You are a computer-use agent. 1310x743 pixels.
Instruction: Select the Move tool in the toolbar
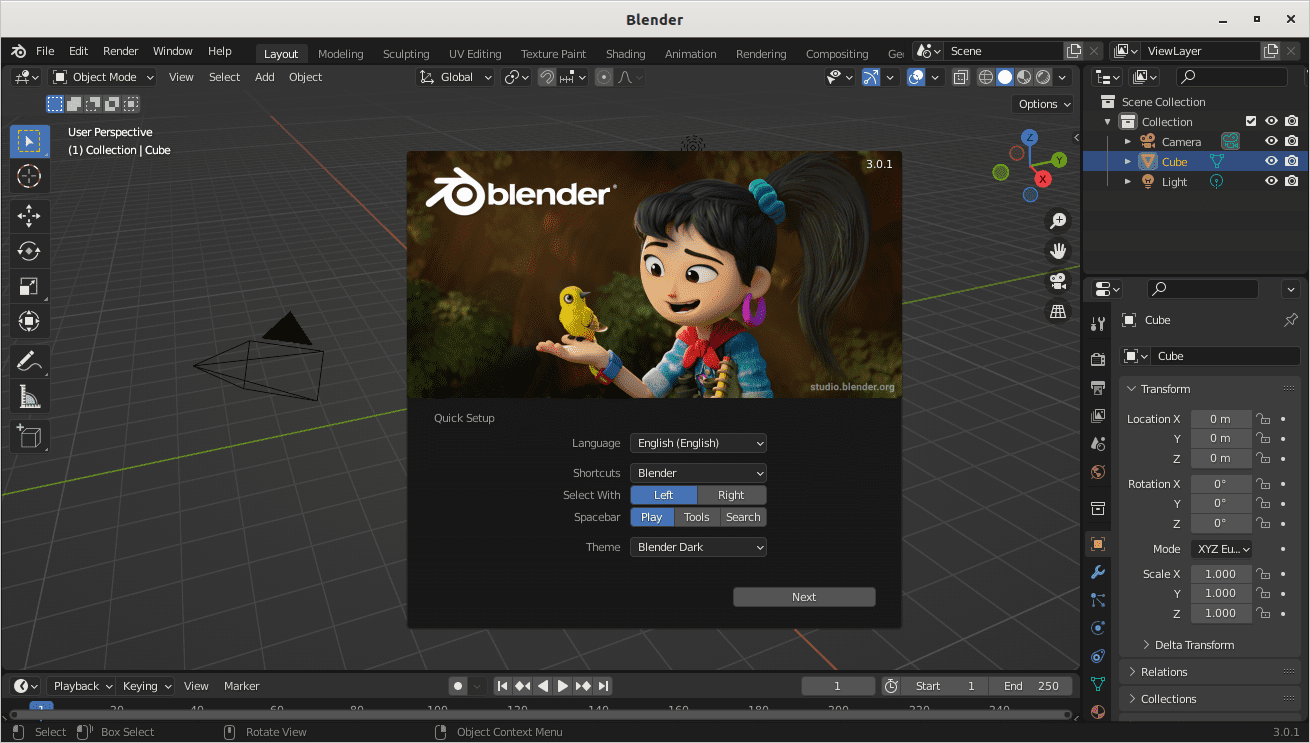[29, 215]
